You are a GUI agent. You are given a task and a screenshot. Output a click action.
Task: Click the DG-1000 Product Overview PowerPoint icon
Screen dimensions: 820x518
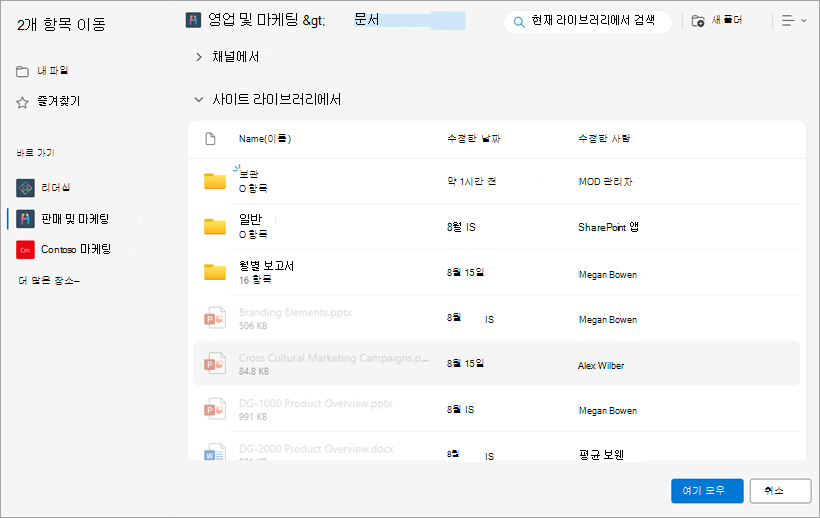coord(214,409)
